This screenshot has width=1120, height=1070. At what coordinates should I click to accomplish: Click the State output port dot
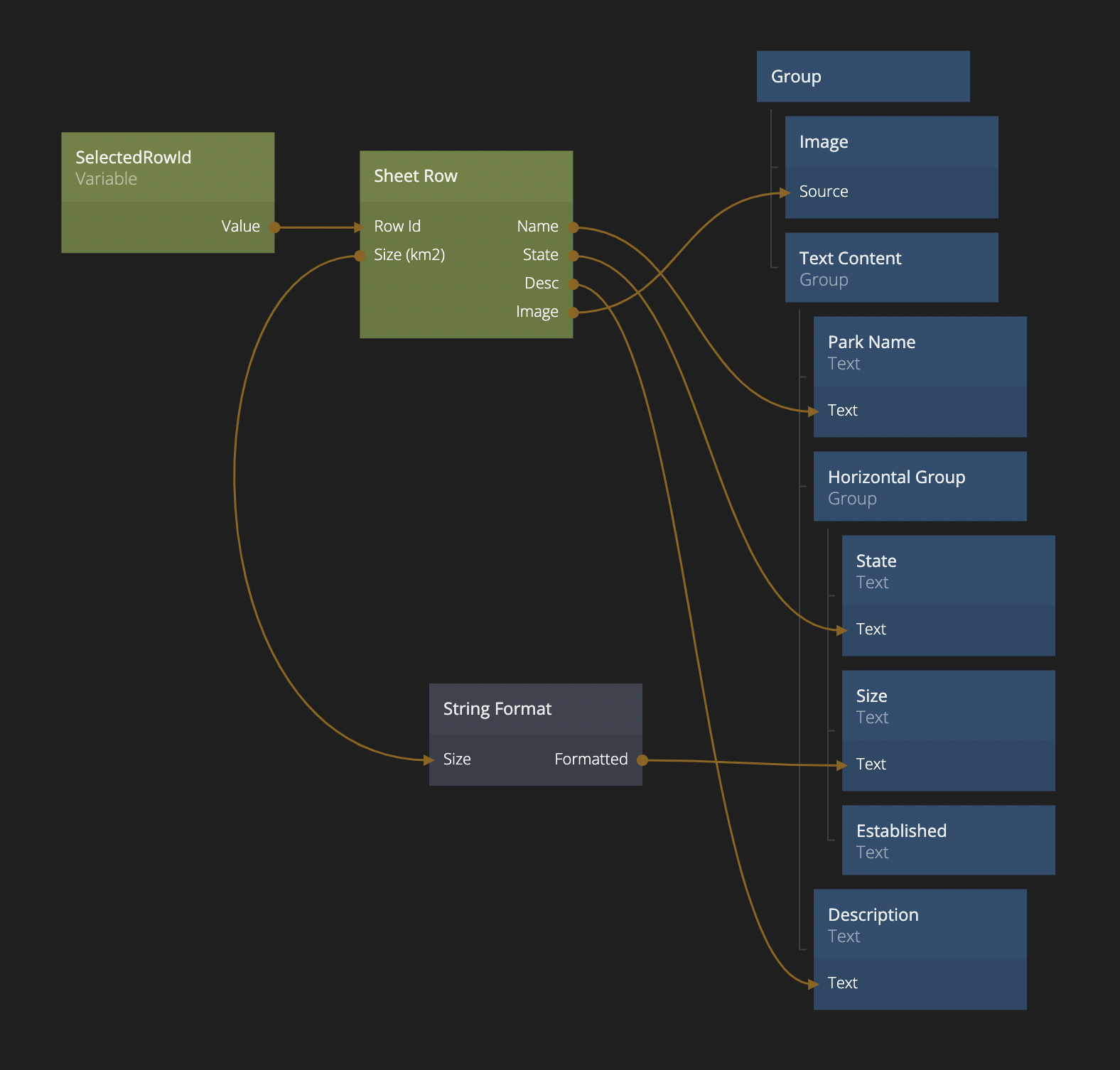click(573, 256)
